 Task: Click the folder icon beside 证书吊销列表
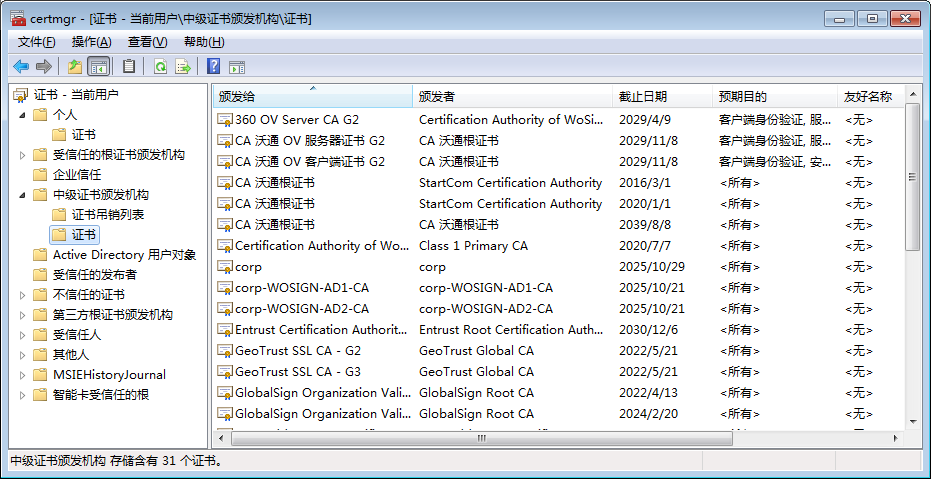pos(59,214)
